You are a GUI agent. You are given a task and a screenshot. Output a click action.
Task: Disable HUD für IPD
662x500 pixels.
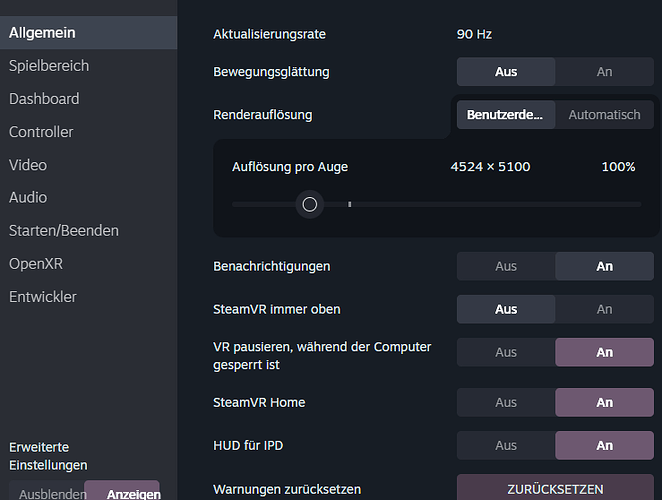(x=506, y=446)
